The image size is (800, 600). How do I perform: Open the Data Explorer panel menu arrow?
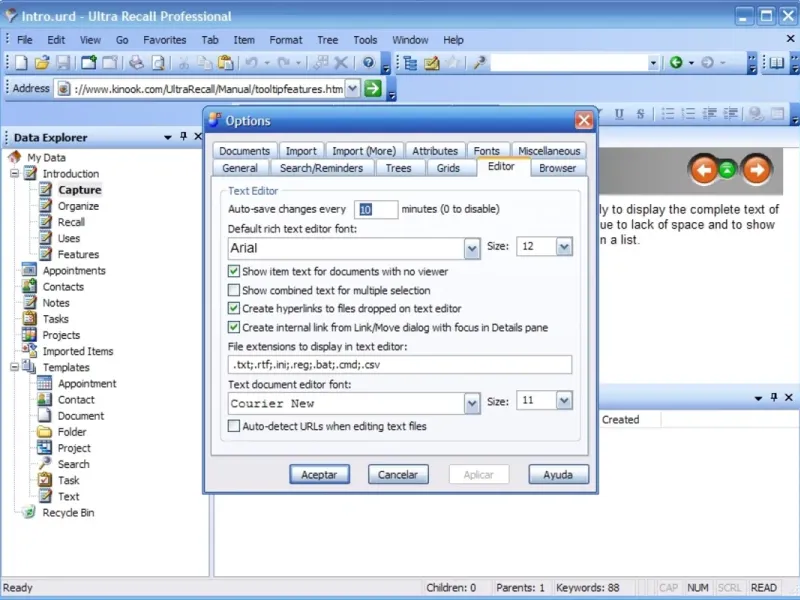[x=167, y=137]
